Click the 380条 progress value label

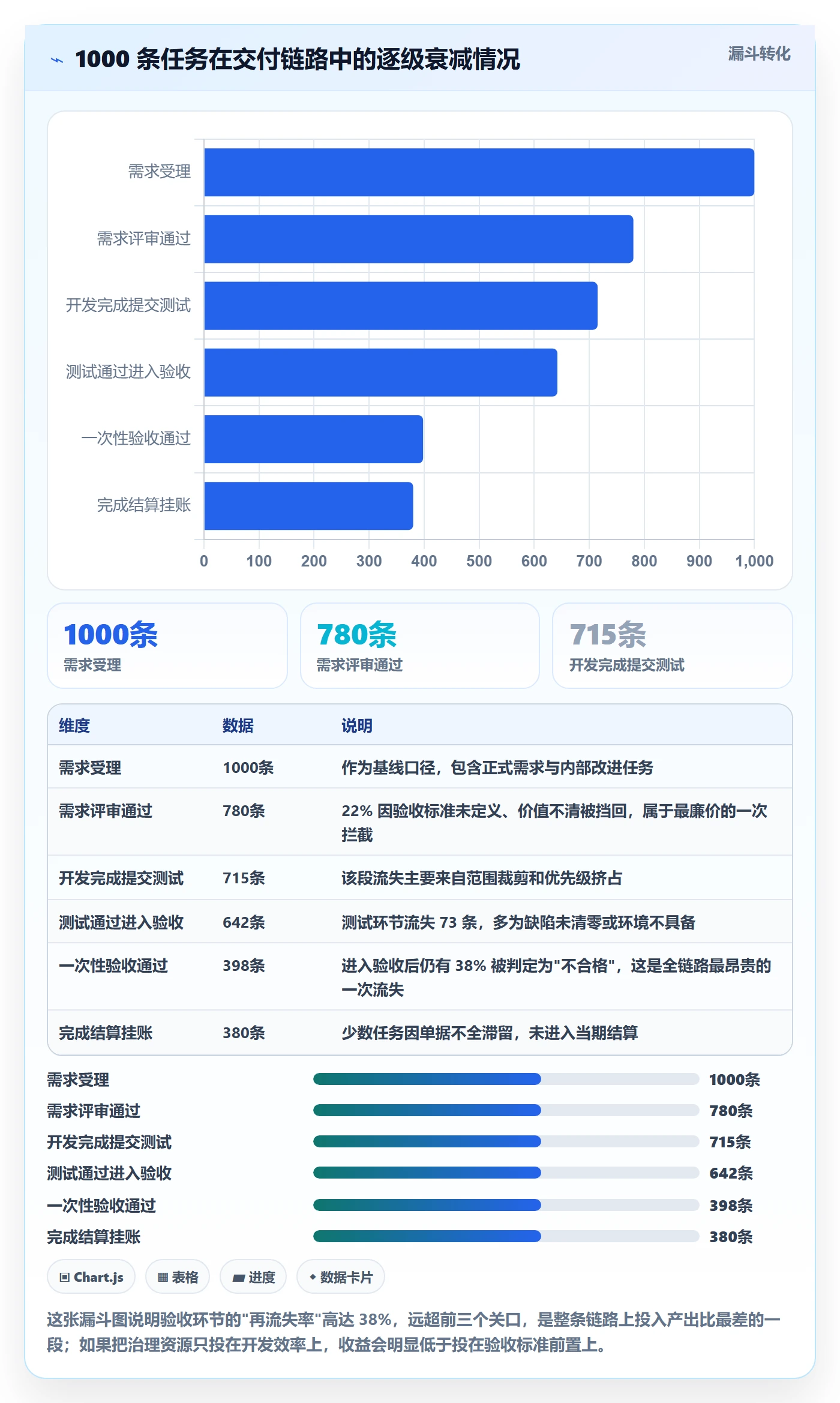click(731, 1237)
